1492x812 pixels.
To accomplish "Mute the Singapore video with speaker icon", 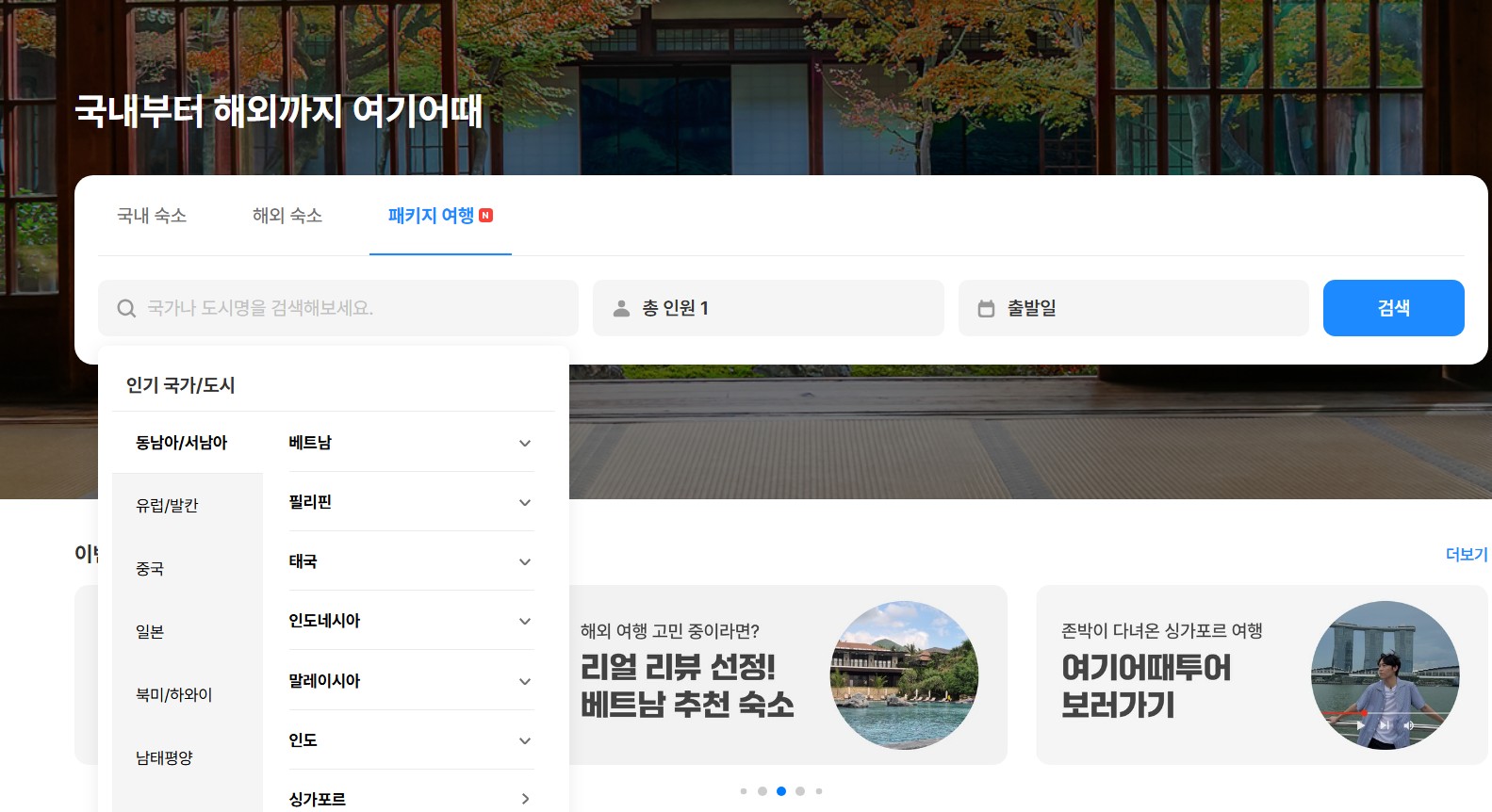I will tap(1409, 725).
